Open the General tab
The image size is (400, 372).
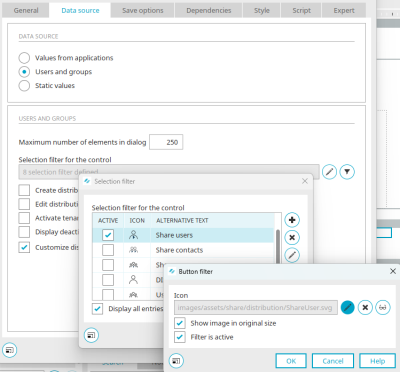(x=26, y=10)
